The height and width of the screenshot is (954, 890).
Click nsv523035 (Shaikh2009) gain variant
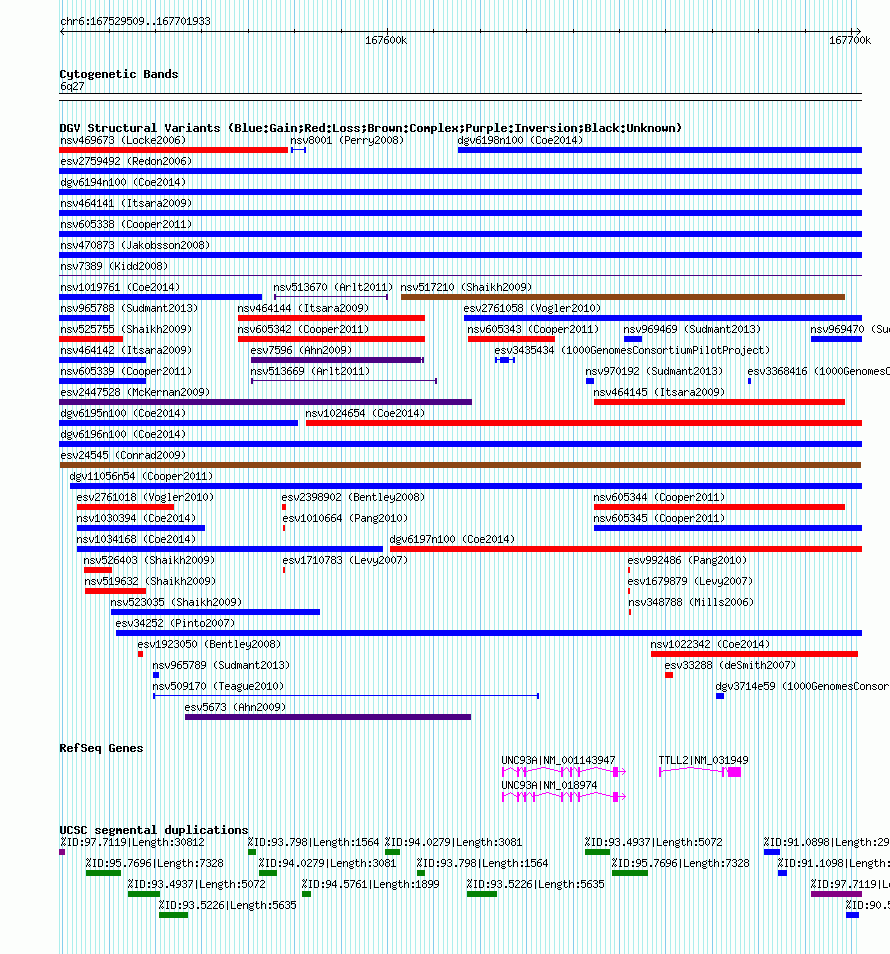215,611
